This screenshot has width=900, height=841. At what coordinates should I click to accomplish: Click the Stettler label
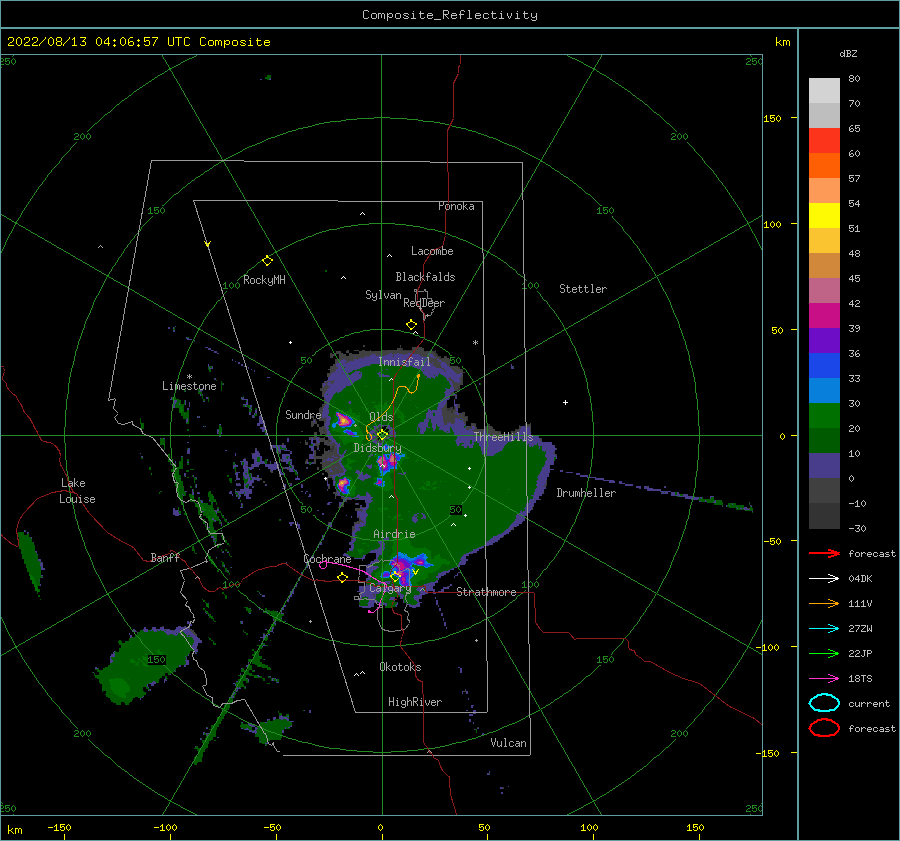(583, 289)
